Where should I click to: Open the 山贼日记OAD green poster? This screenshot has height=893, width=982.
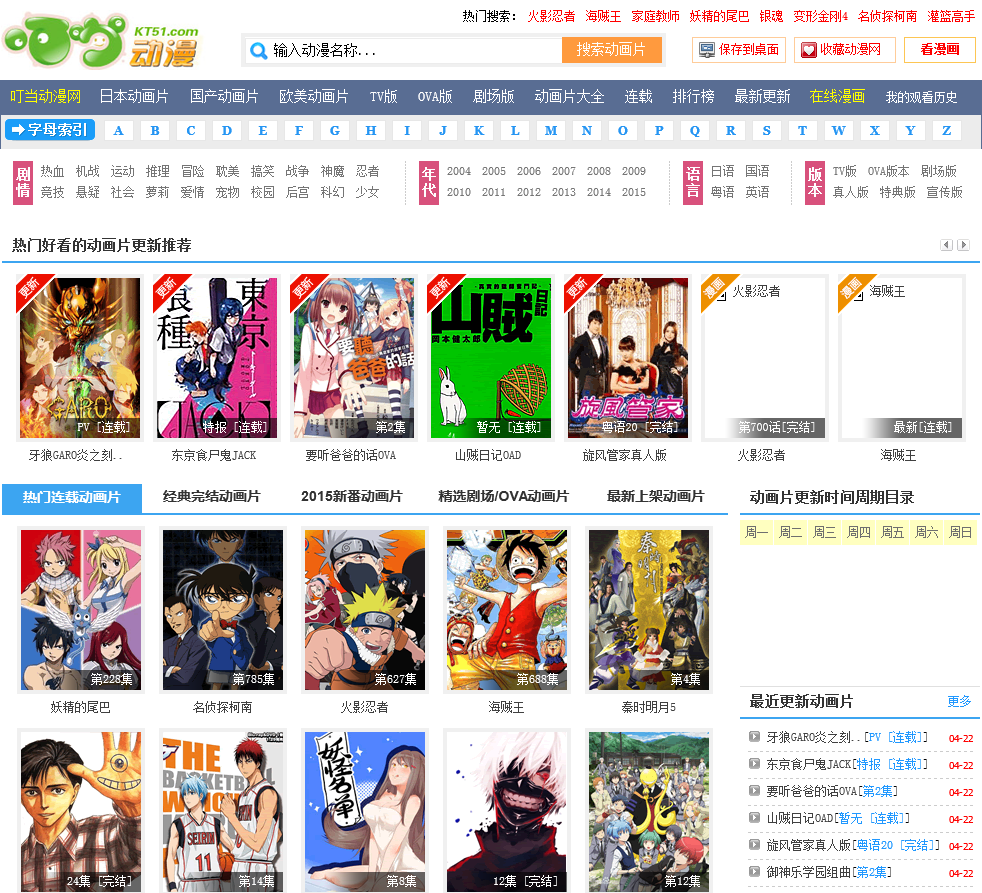click(x=491, y=358)
